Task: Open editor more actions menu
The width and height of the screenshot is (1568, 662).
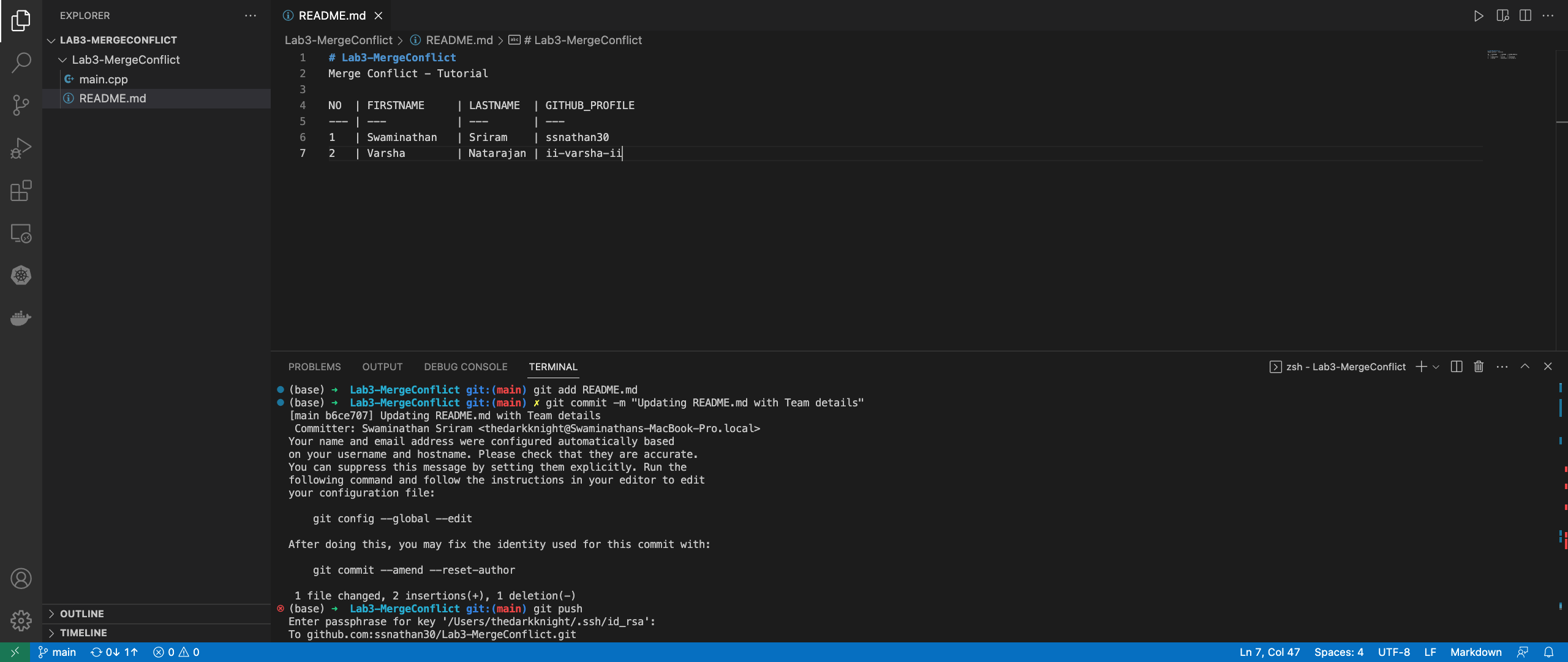Action: [x=1548, y=15]
